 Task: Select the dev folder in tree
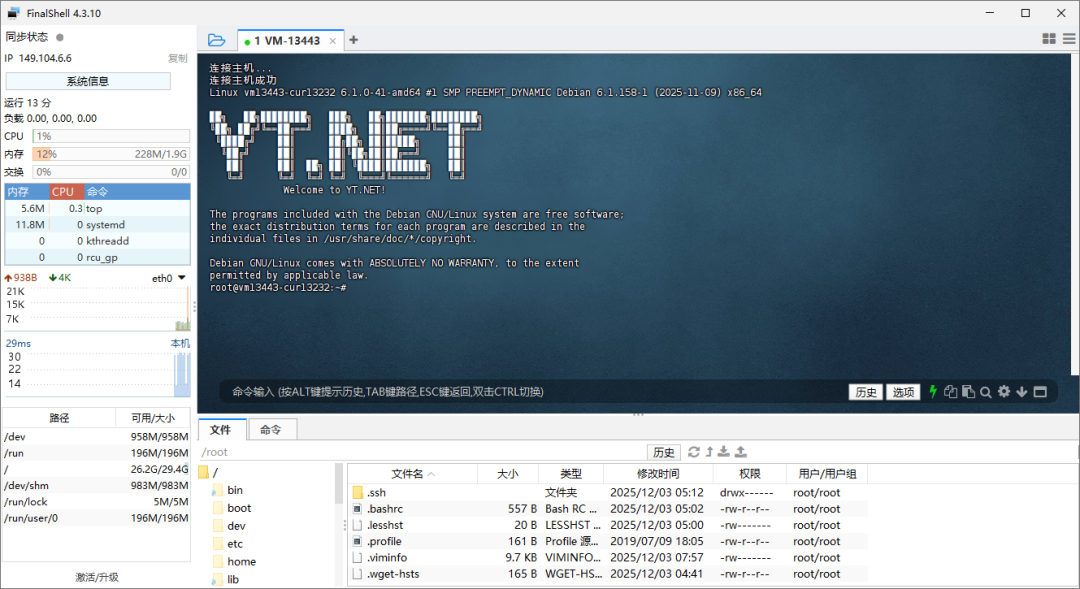229,526
